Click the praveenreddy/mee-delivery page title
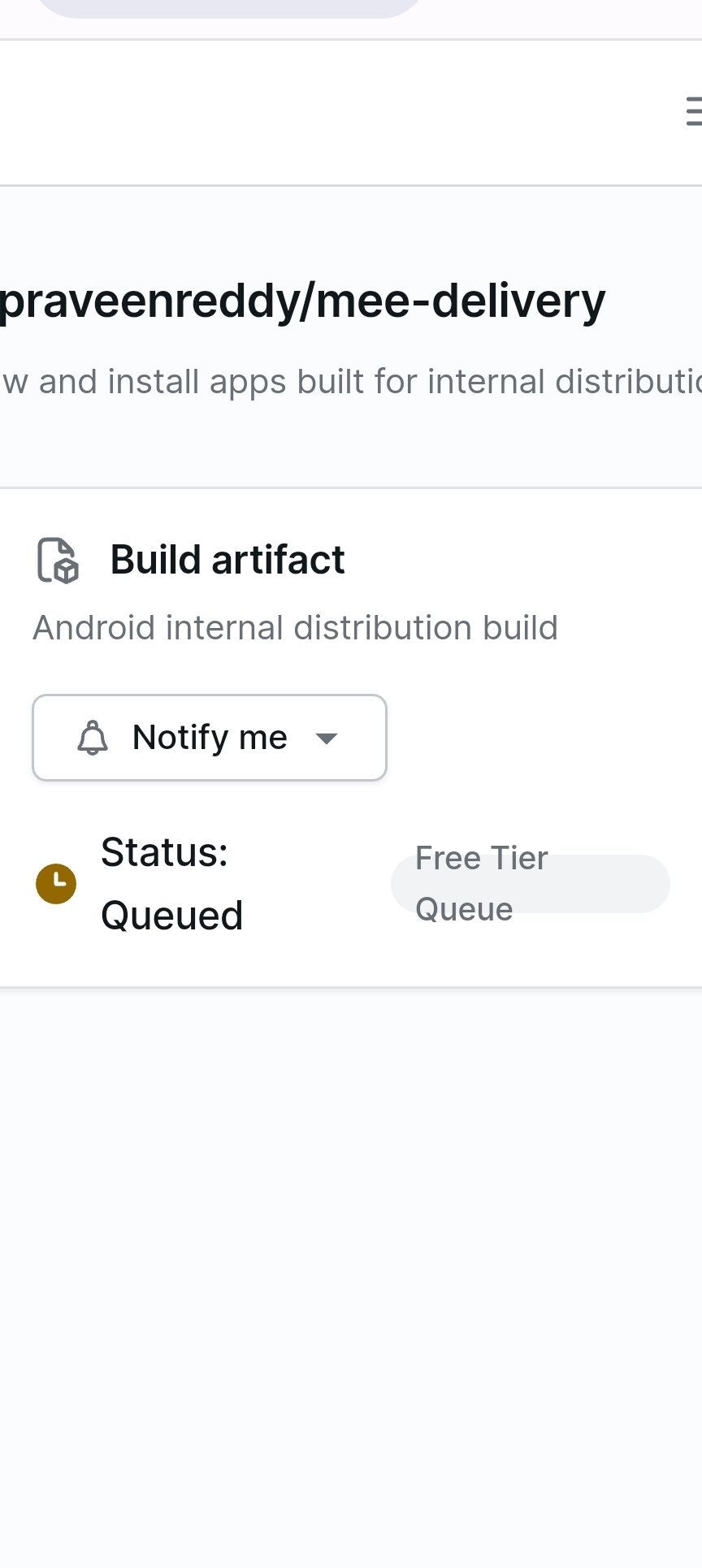This screenshot has width=702, height=1568. (302, 301)
